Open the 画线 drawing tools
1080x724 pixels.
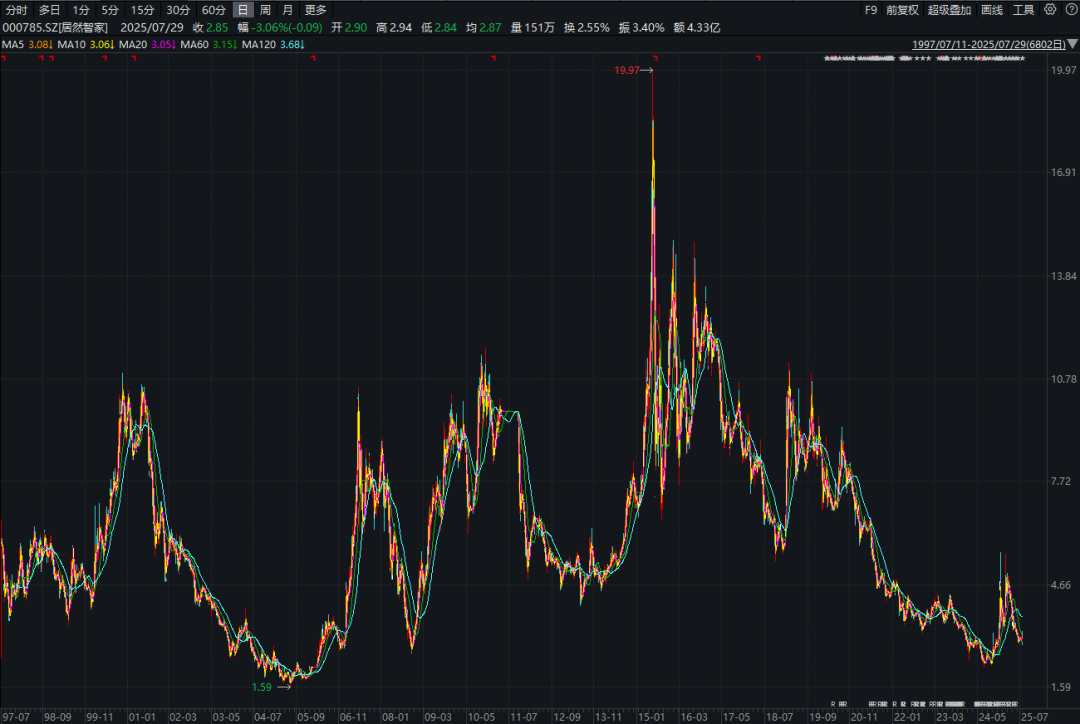coord(992,10)
